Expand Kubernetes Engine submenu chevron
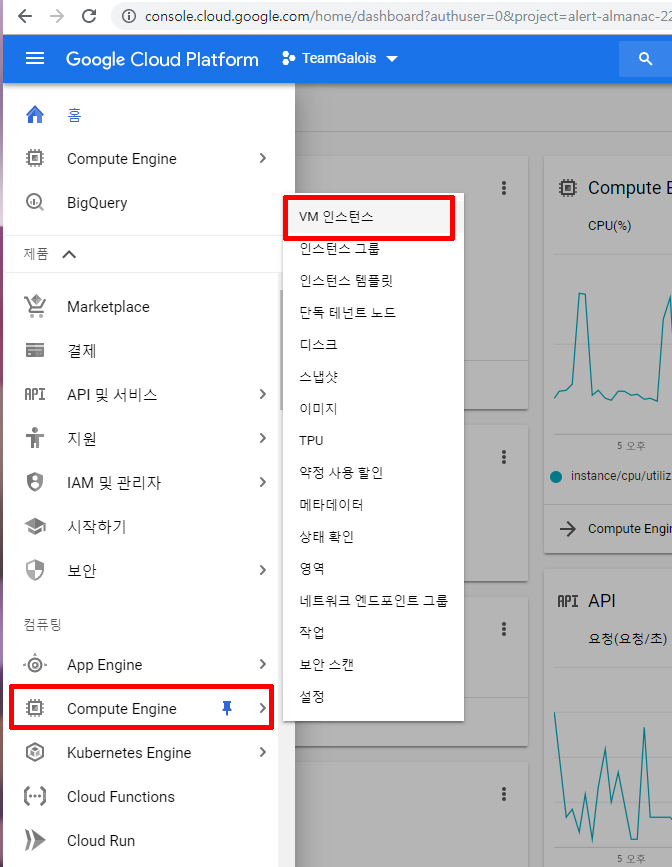This screenshot has width=672, height=867. [263, 752]
